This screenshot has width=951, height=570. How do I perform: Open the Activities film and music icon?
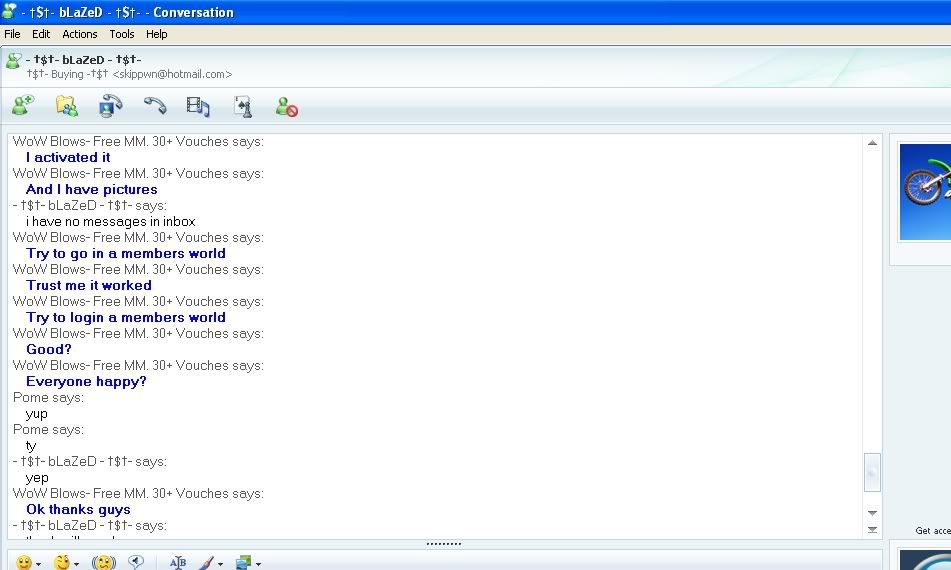198,106
